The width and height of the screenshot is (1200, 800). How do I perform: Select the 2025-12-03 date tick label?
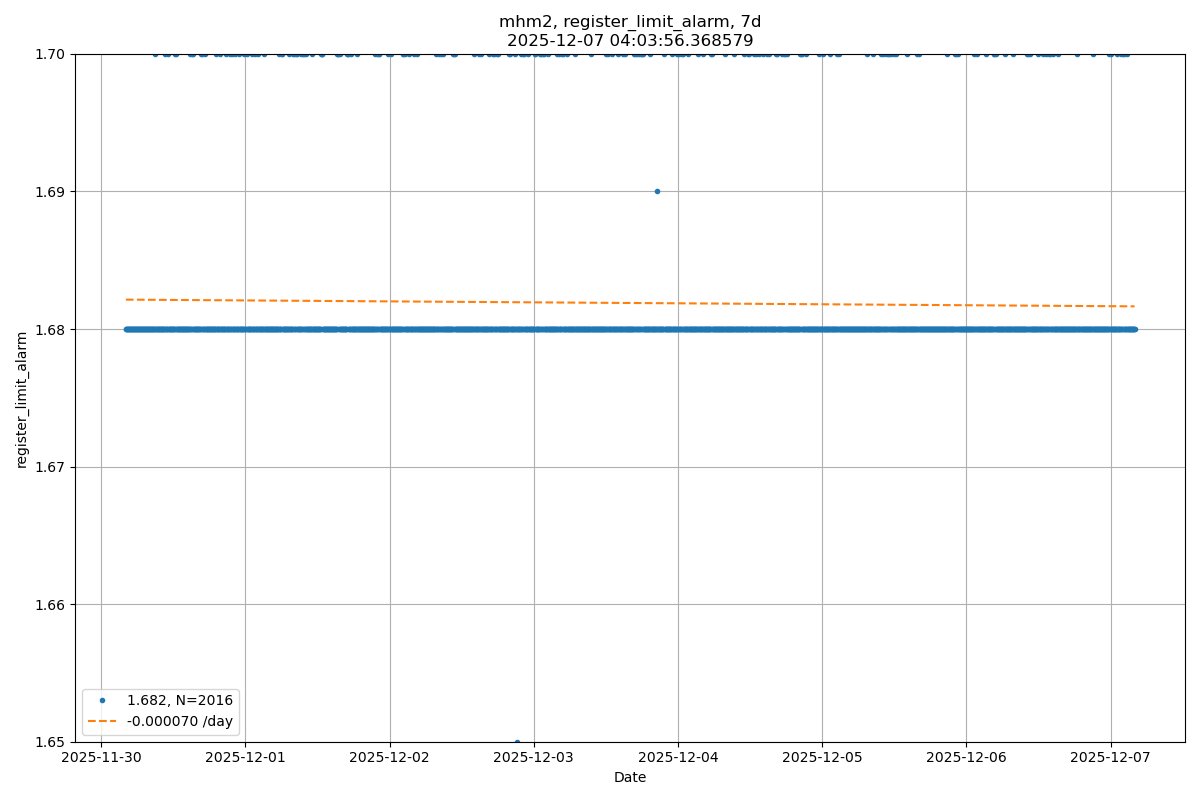(x=534, y=758)
